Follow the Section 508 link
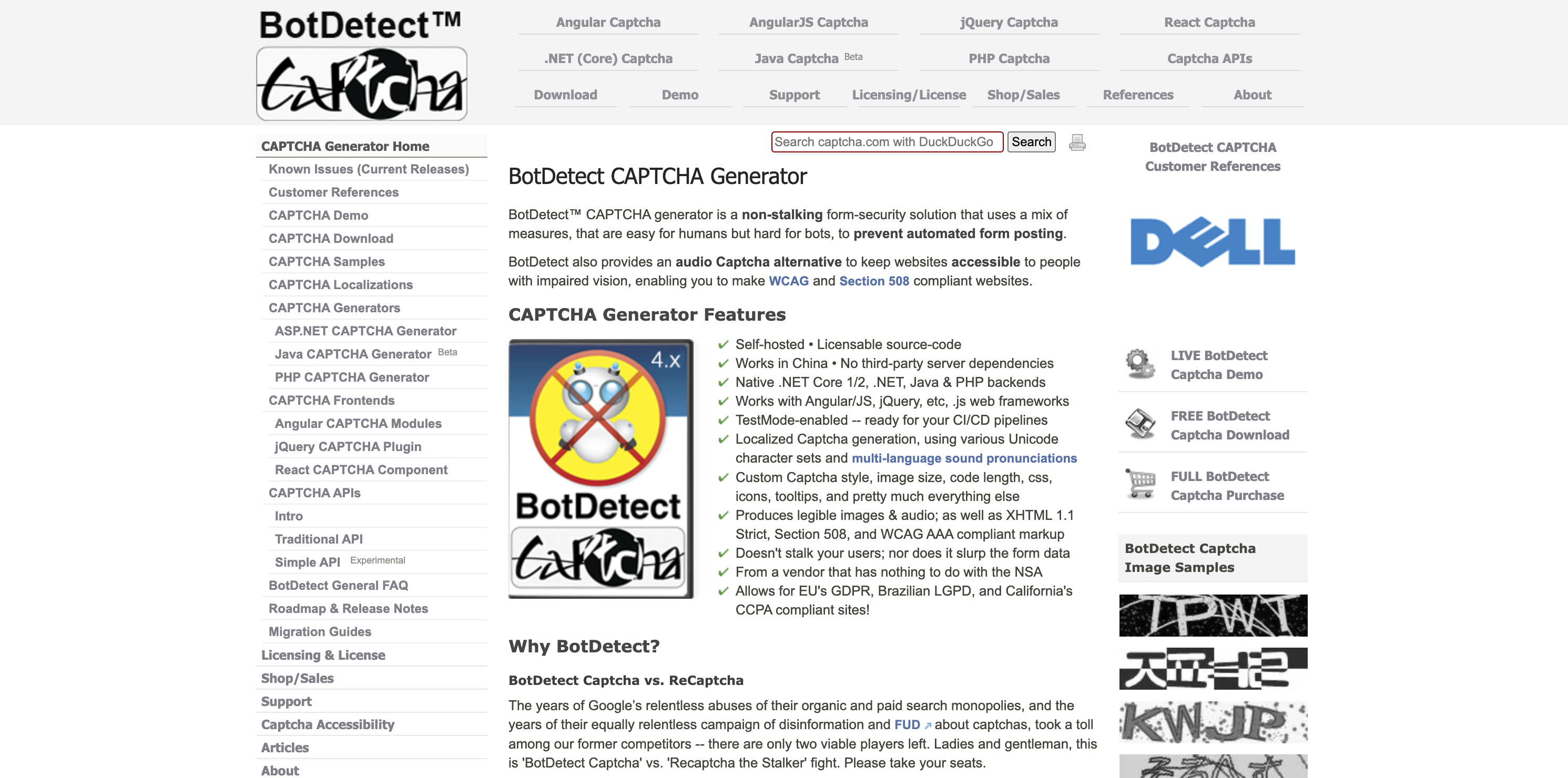The width and height of the screenshot is (1568, 778). point(873,281)
